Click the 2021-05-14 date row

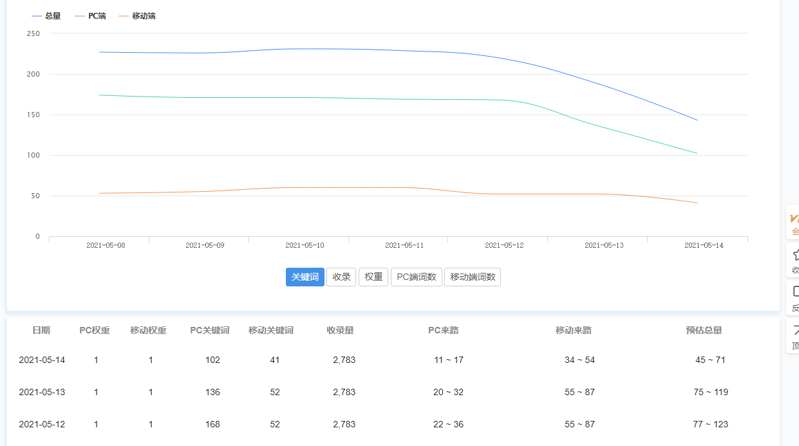pos(42,360)
